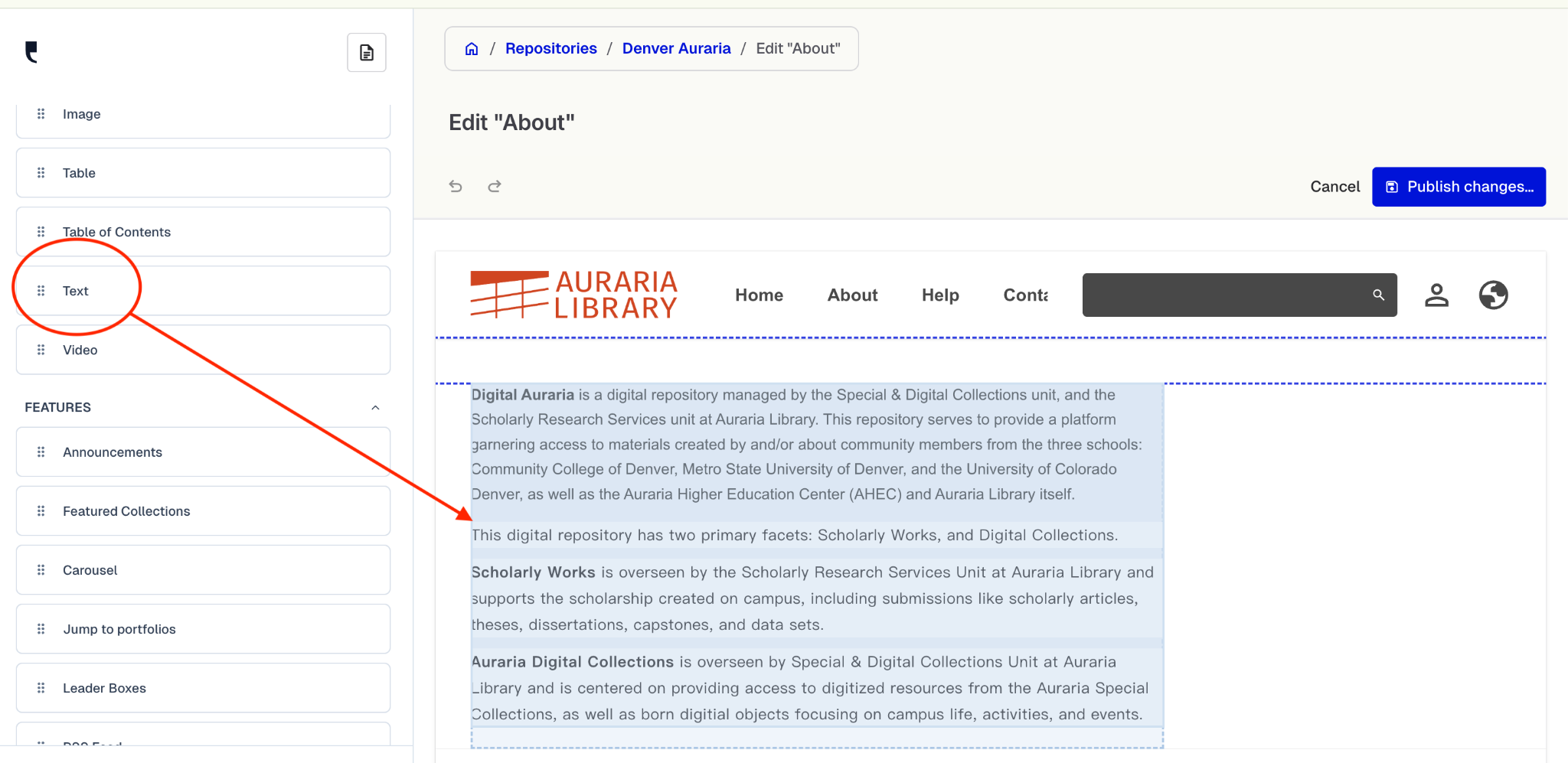Undo the last edit
This screenshot has height=763, width=1568.
(456, 186)
